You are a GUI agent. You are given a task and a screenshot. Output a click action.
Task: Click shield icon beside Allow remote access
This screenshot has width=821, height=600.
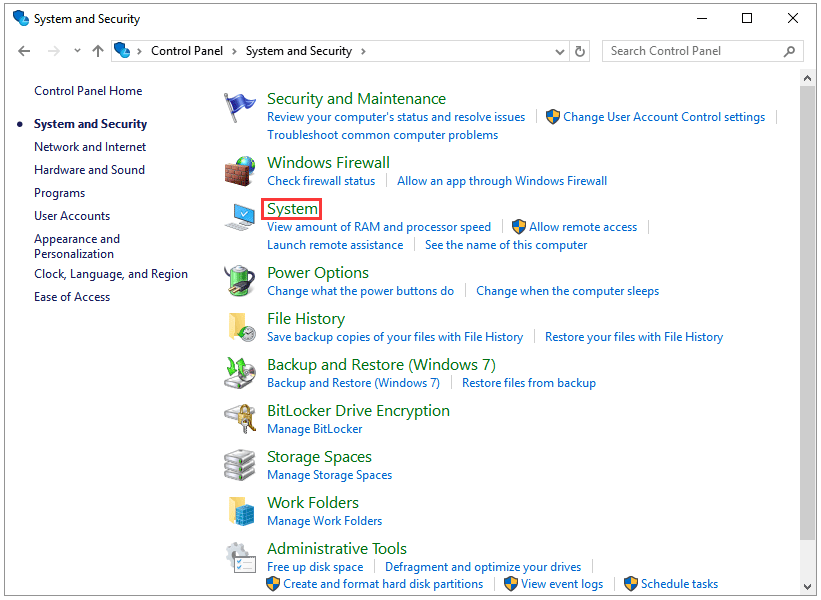click(x=519, y=227)
